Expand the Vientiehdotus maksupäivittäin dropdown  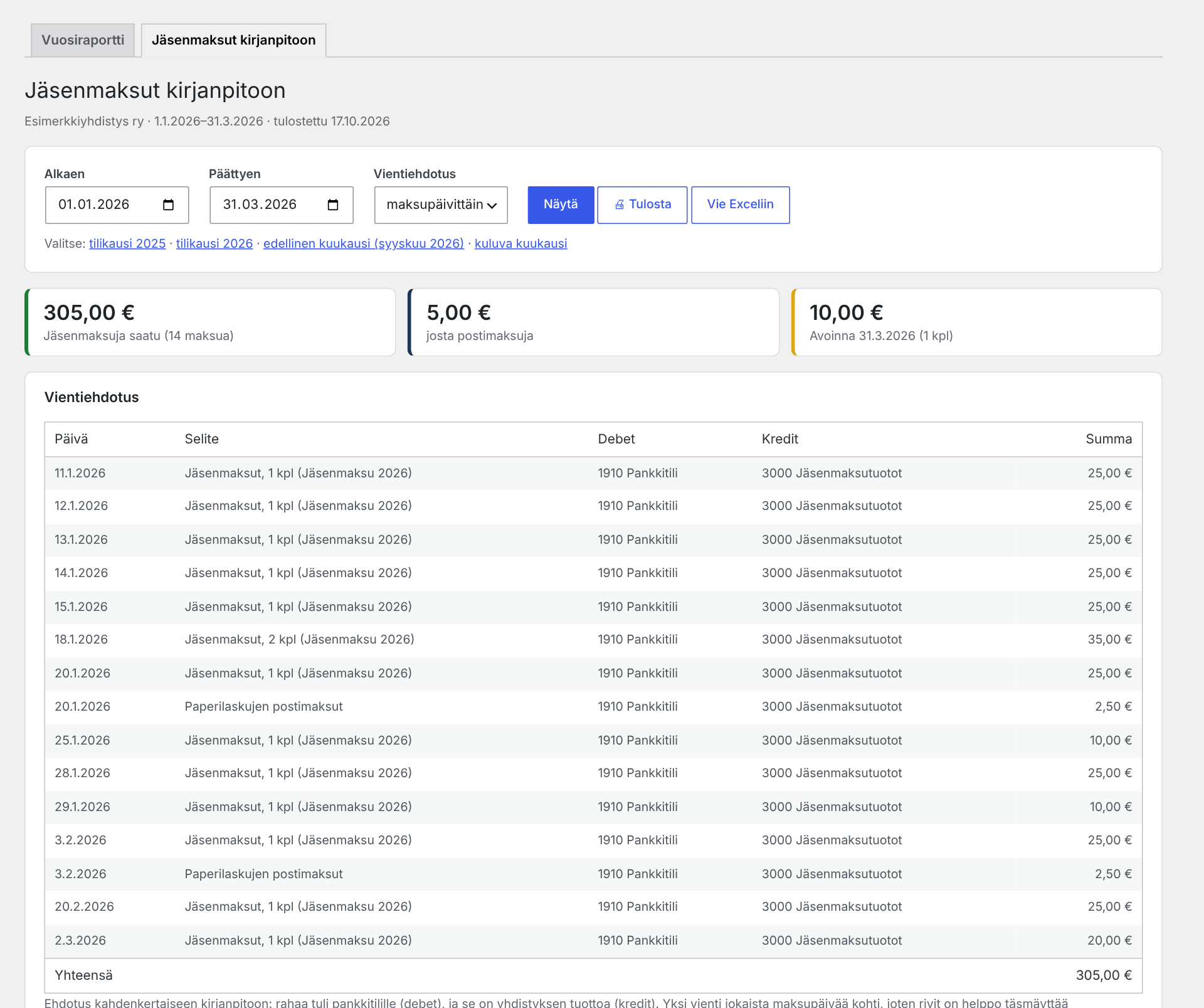pyautogui.click(x=441, y=205)
